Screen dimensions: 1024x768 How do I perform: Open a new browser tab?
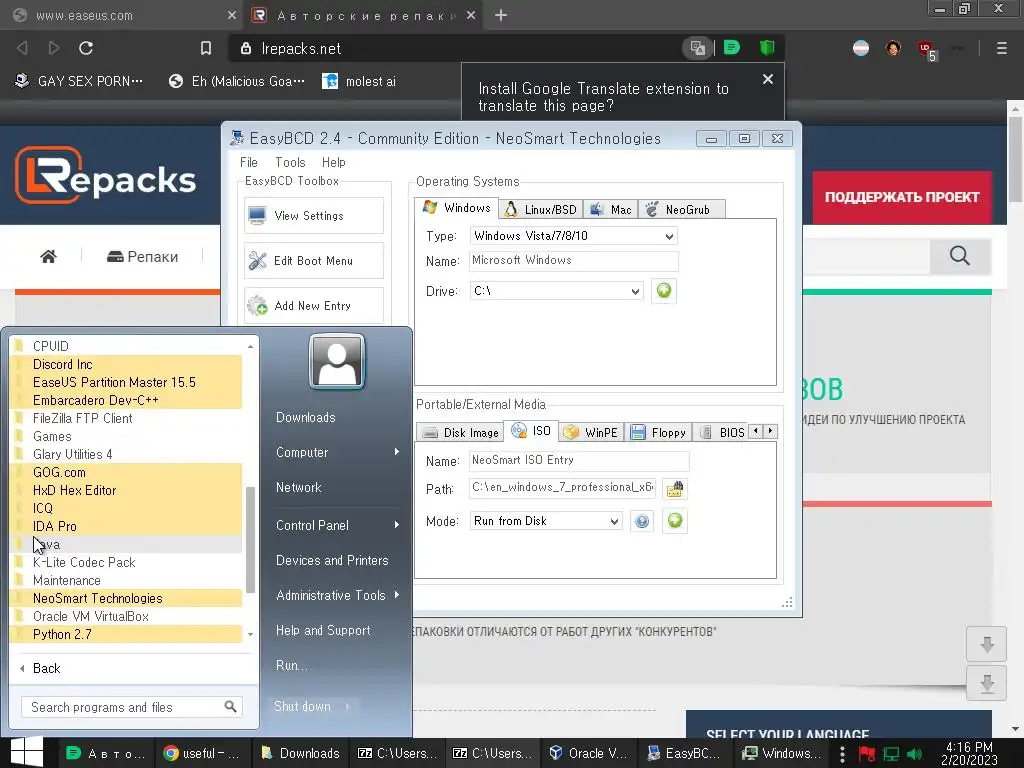[x=501, y=15]
